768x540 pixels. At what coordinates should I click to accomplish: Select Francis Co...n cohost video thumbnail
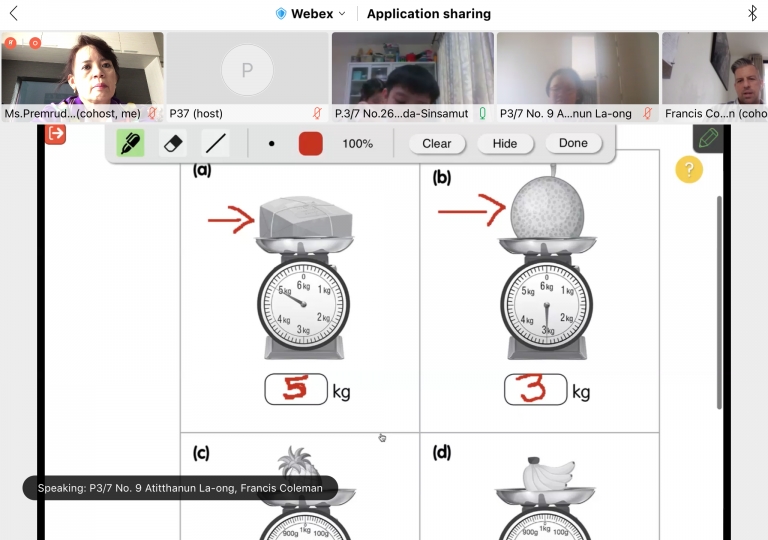click(x=715, y=76)
